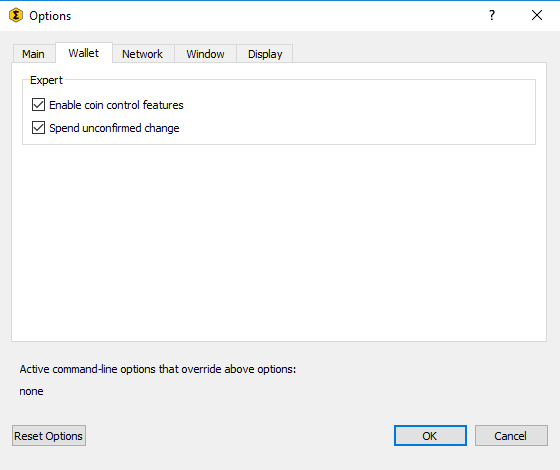Viewport: 560px width, 470px height.
Task: Toggle the Enable coin control features checkbox
Action: point(39,105)
